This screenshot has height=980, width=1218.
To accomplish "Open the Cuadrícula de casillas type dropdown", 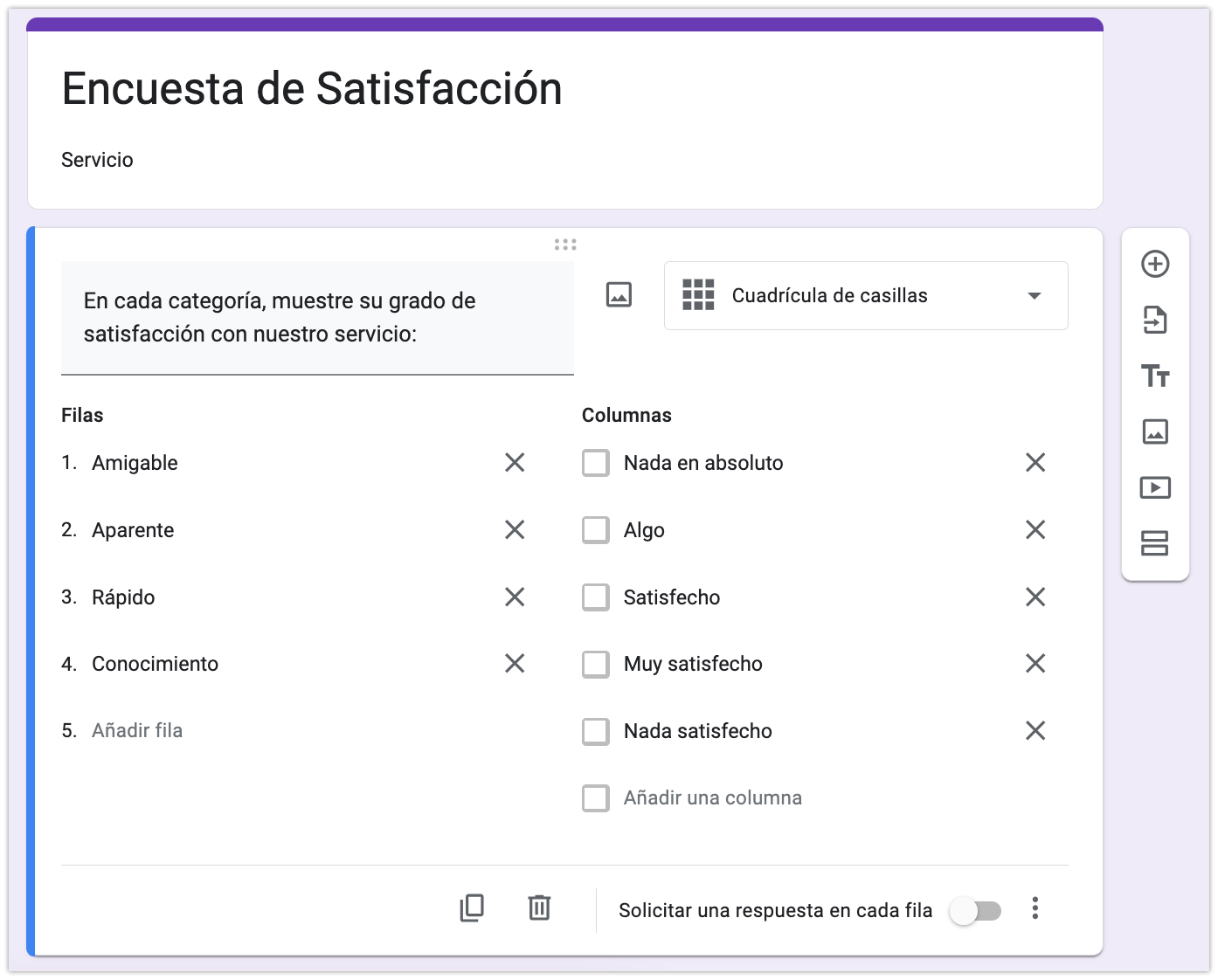I will click(x=866, y=295).
